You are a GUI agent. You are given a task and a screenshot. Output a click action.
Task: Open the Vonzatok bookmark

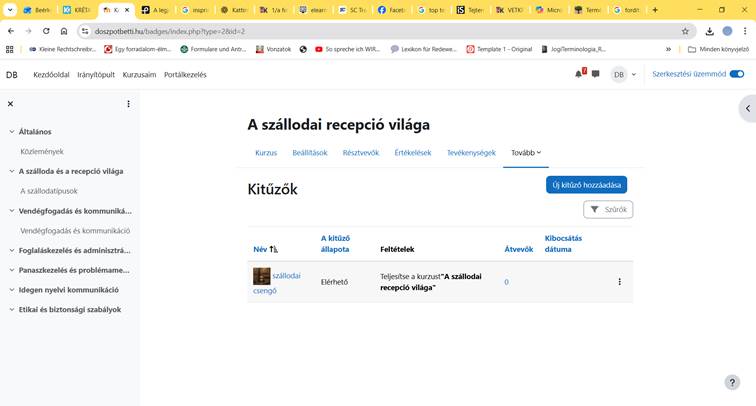pyautogui.click(x=273, y=49)
